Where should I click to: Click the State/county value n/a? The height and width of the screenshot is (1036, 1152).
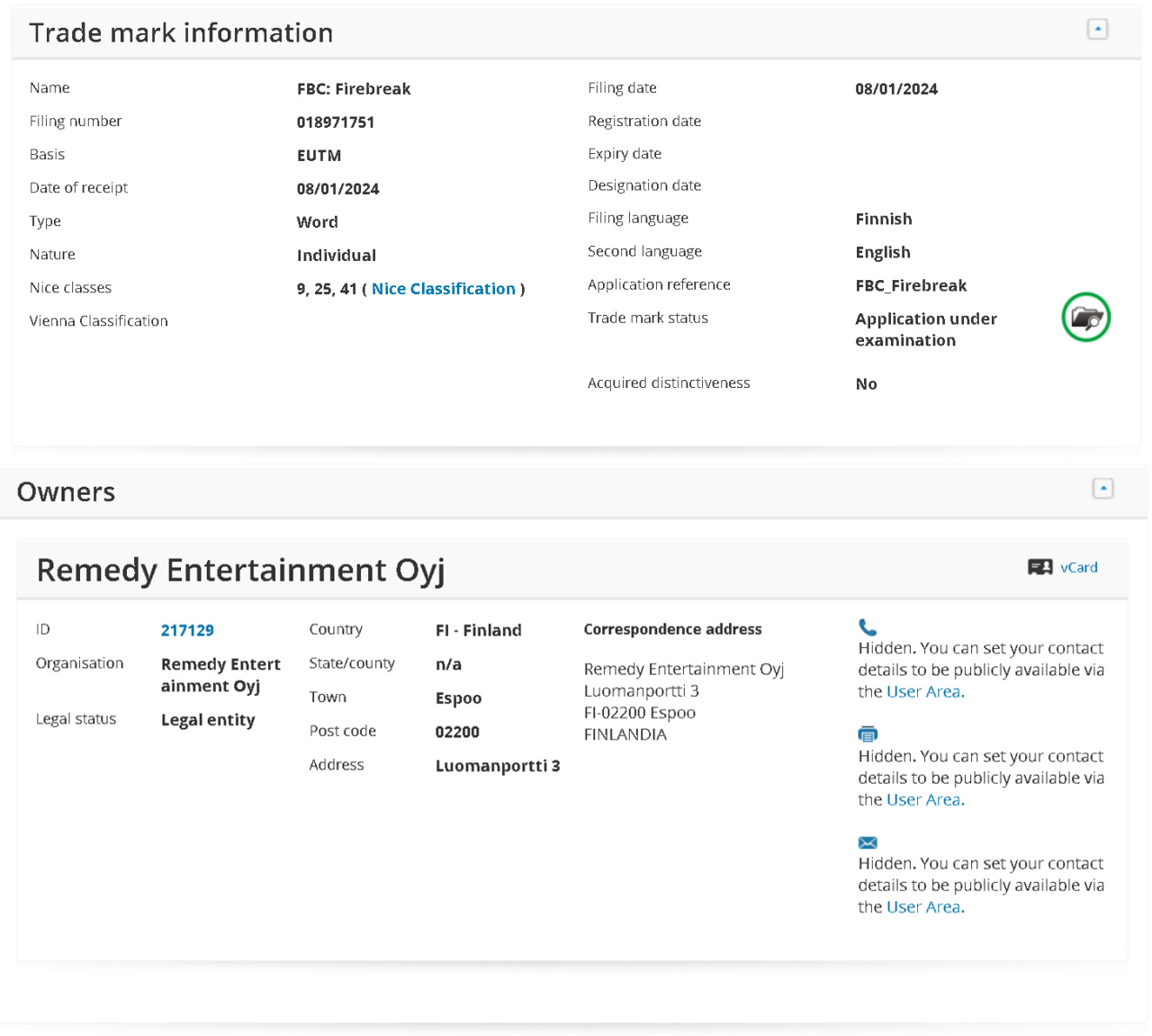(x=448, y=665)
